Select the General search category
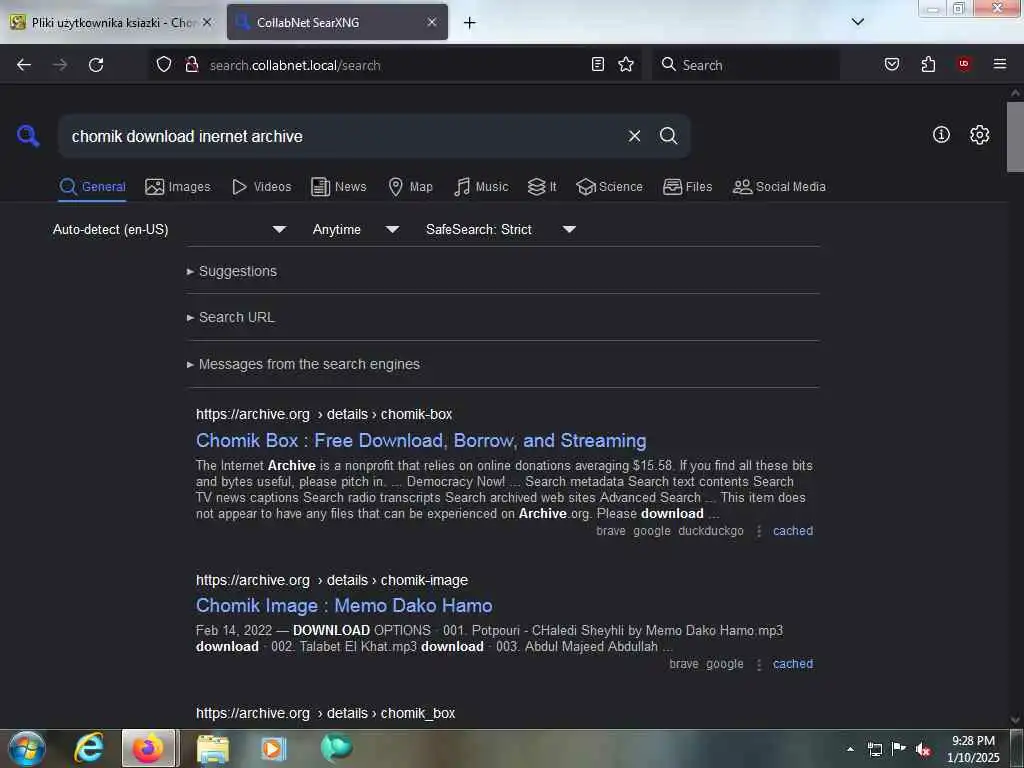Viewport: 1024px width, 768px height. (92, 187)
